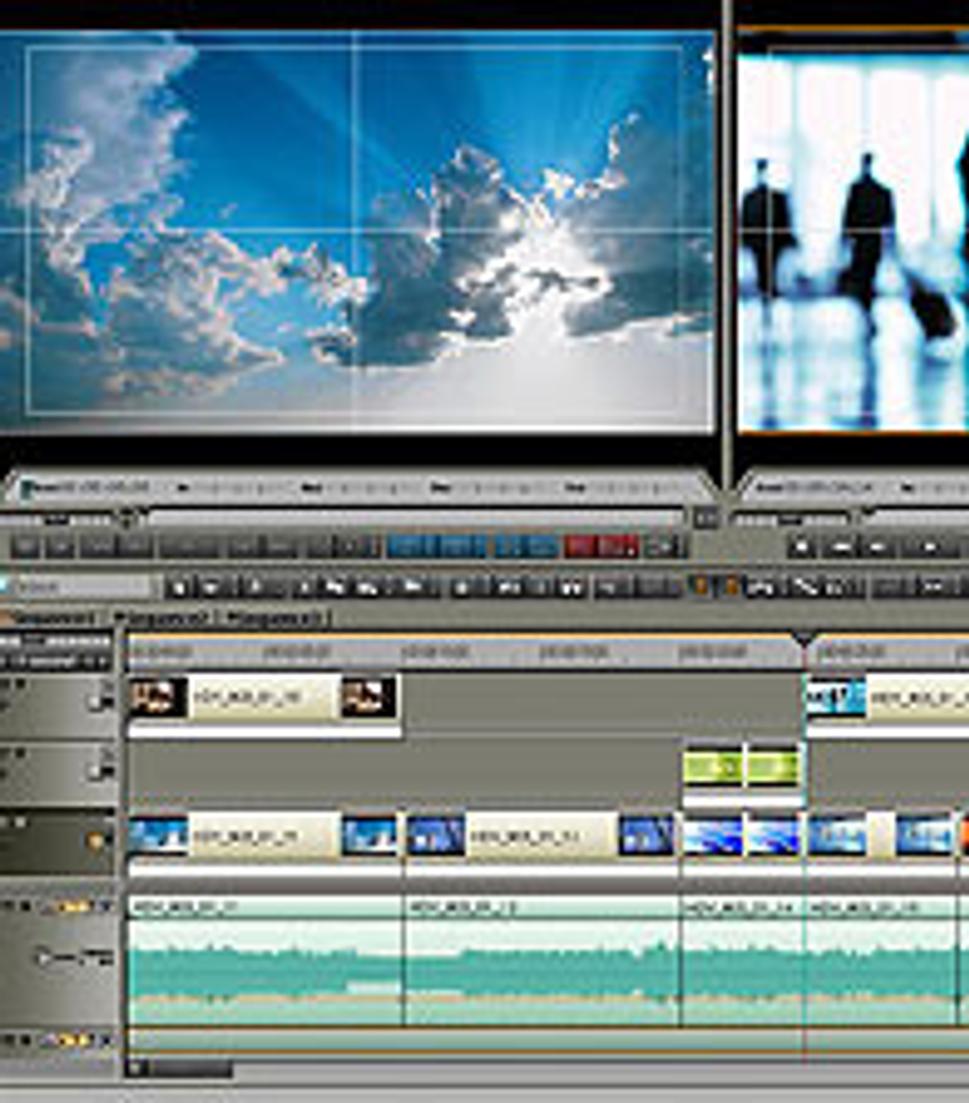Click the sky clouds preview in the source viewer

coord(355,231)
